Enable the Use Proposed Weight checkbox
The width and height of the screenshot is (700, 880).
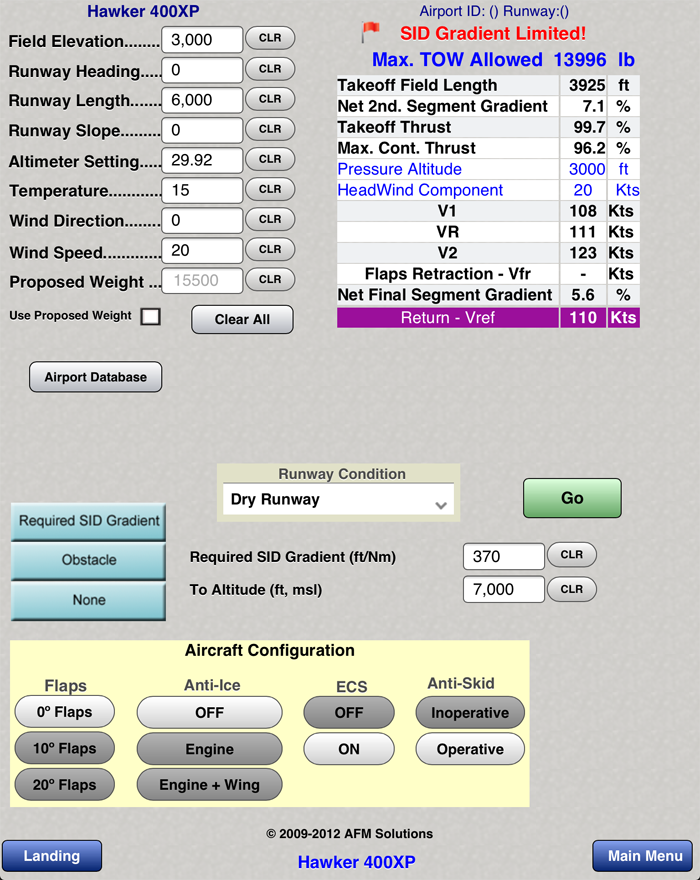pos(150,317)
